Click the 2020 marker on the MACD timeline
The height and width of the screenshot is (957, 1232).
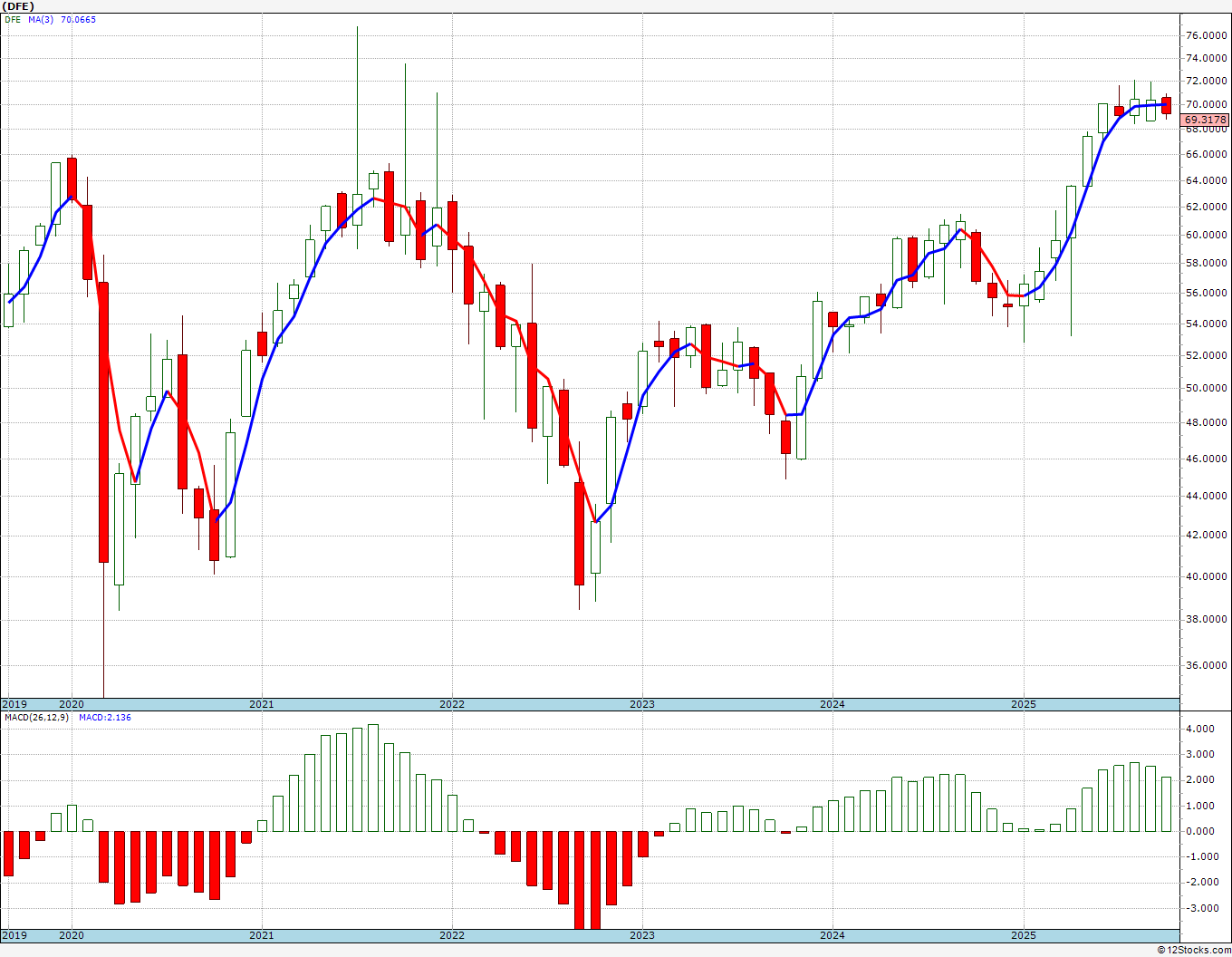point(71,935)
